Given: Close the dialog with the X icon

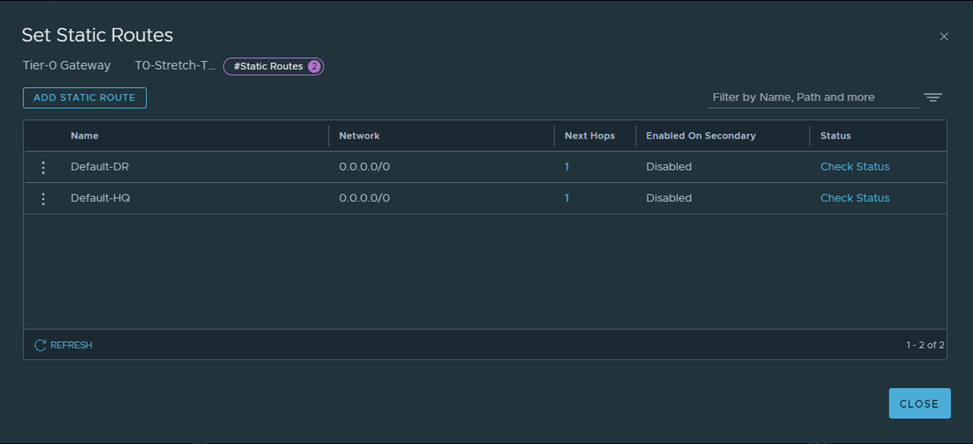Looking at the screenshot, I should coord(943,36).
